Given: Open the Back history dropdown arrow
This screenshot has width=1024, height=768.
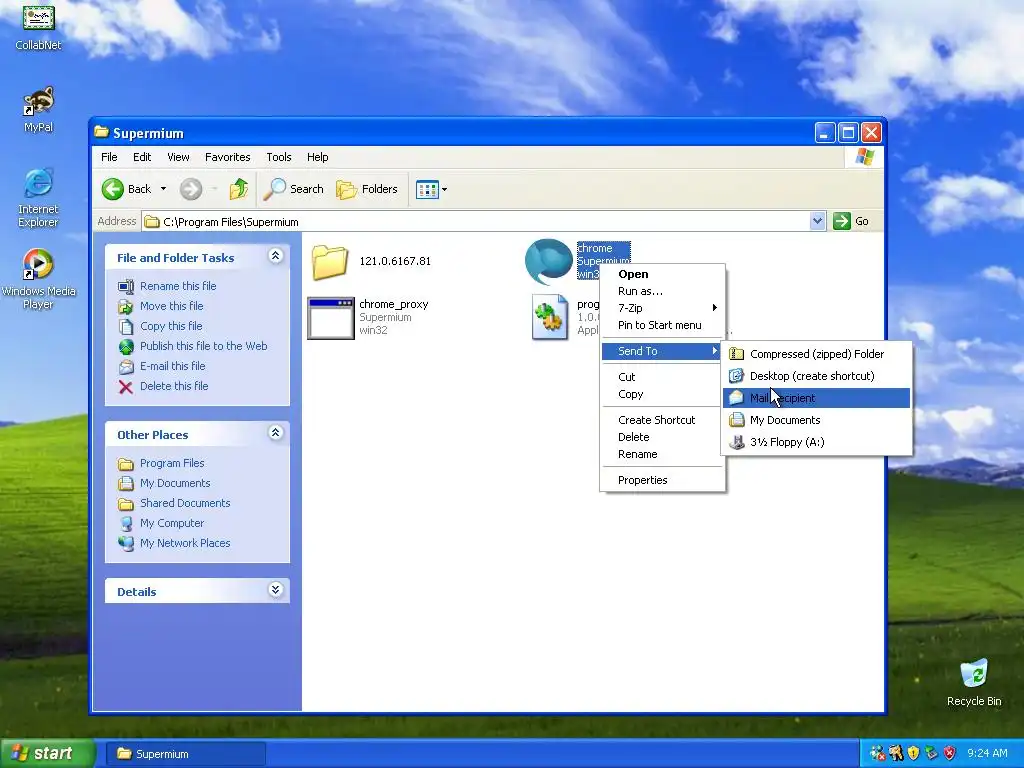Looking at the screenshot, I should click(163, 189).
